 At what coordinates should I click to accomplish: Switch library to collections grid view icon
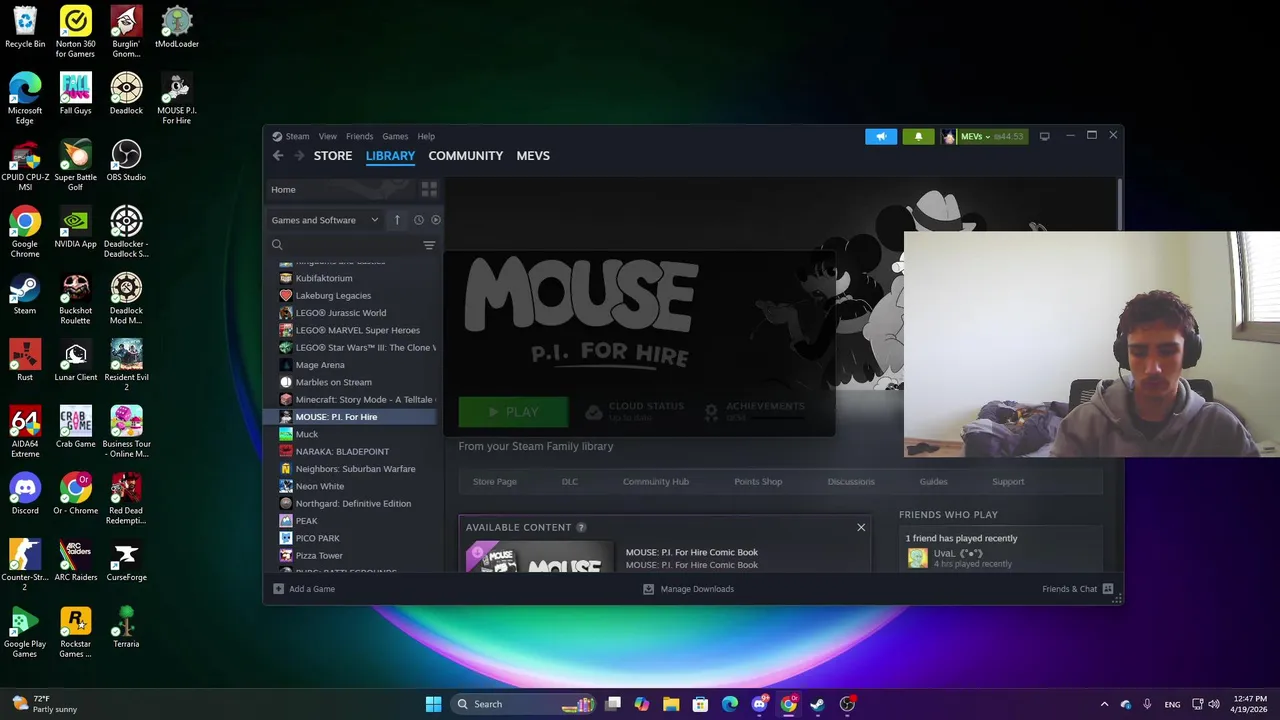click(429, 189)
